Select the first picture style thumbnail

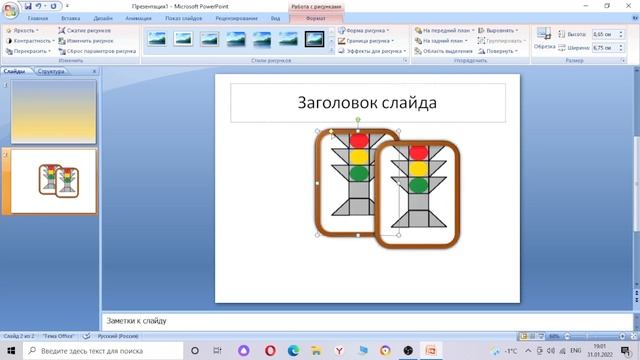(157, 39)
